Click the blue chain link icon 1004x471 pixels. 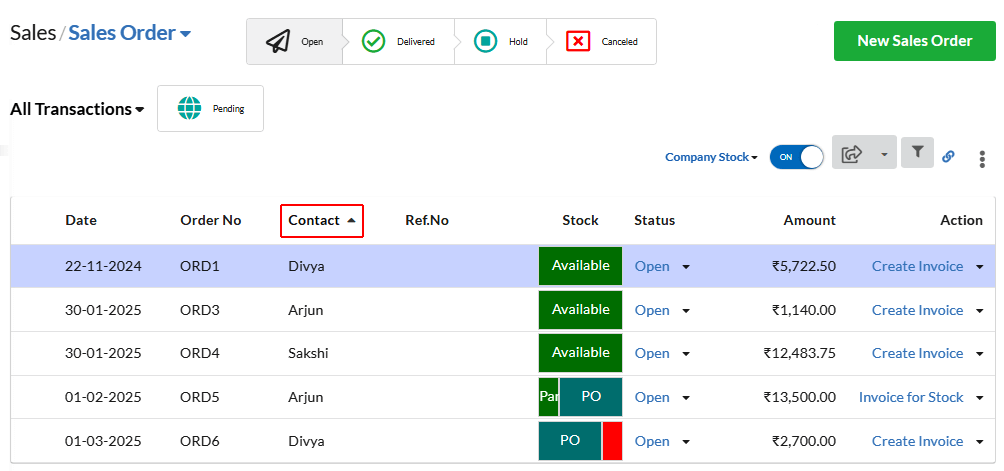[949, 156]
